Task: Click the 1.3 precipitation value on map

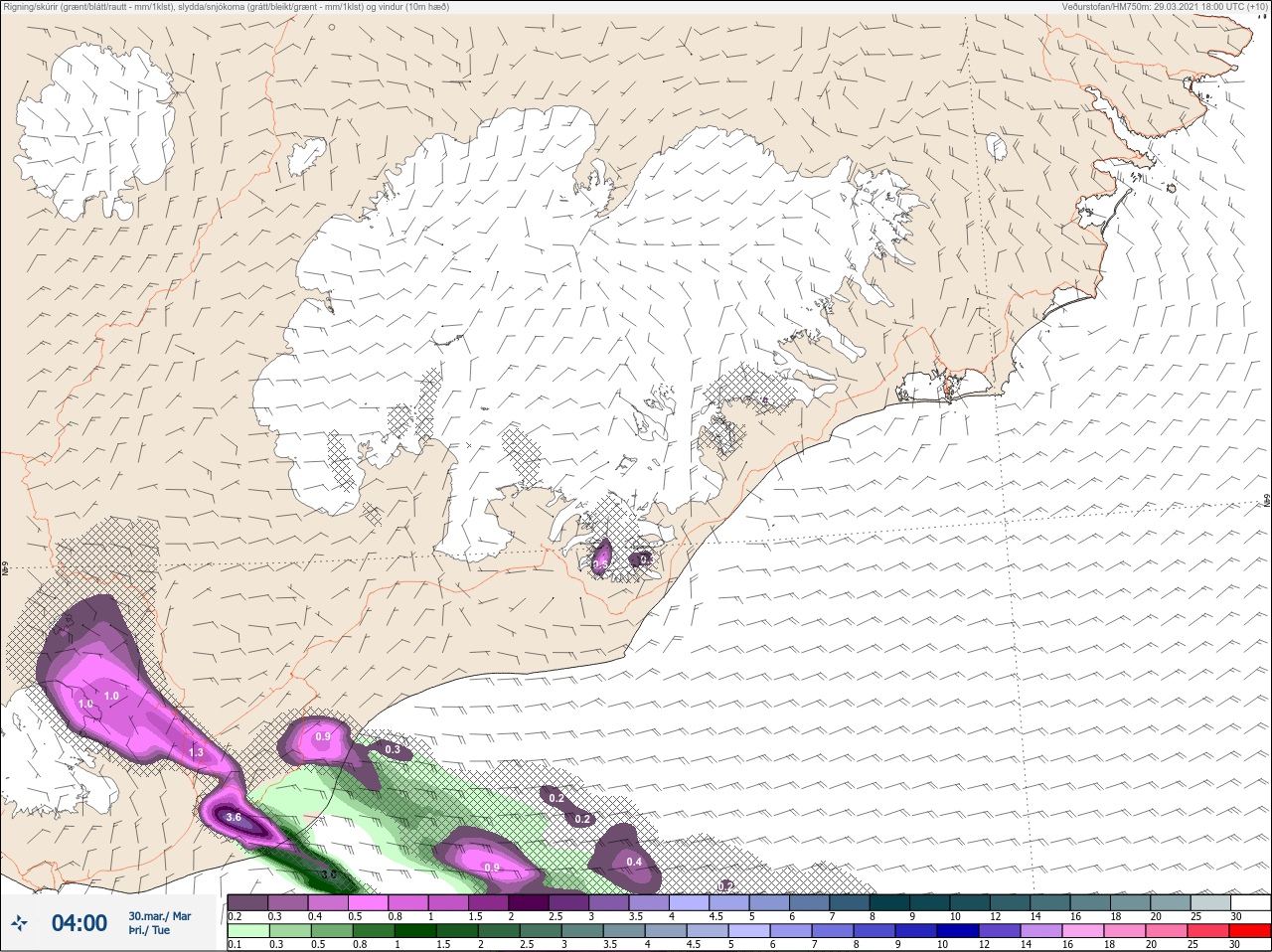Action: pyautogui.click(x=196, y=752)
